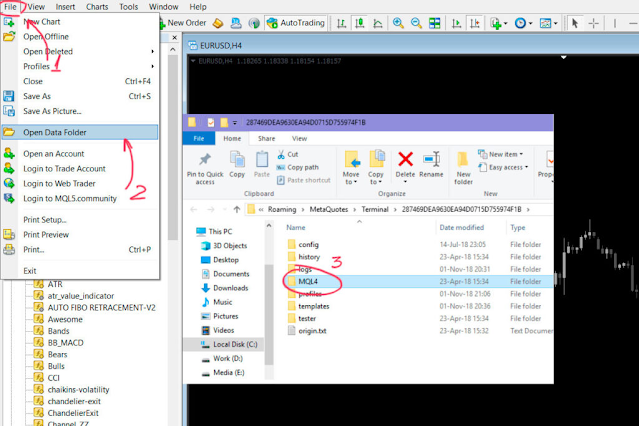Click Pin to Quick access

pos(205,168)
